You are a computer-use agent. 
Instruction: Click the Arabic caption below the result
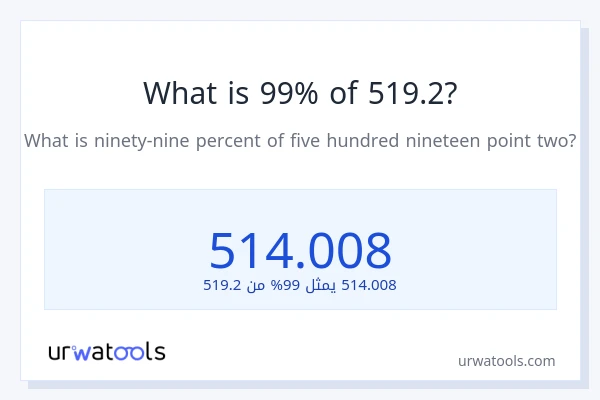click(300, 285)
